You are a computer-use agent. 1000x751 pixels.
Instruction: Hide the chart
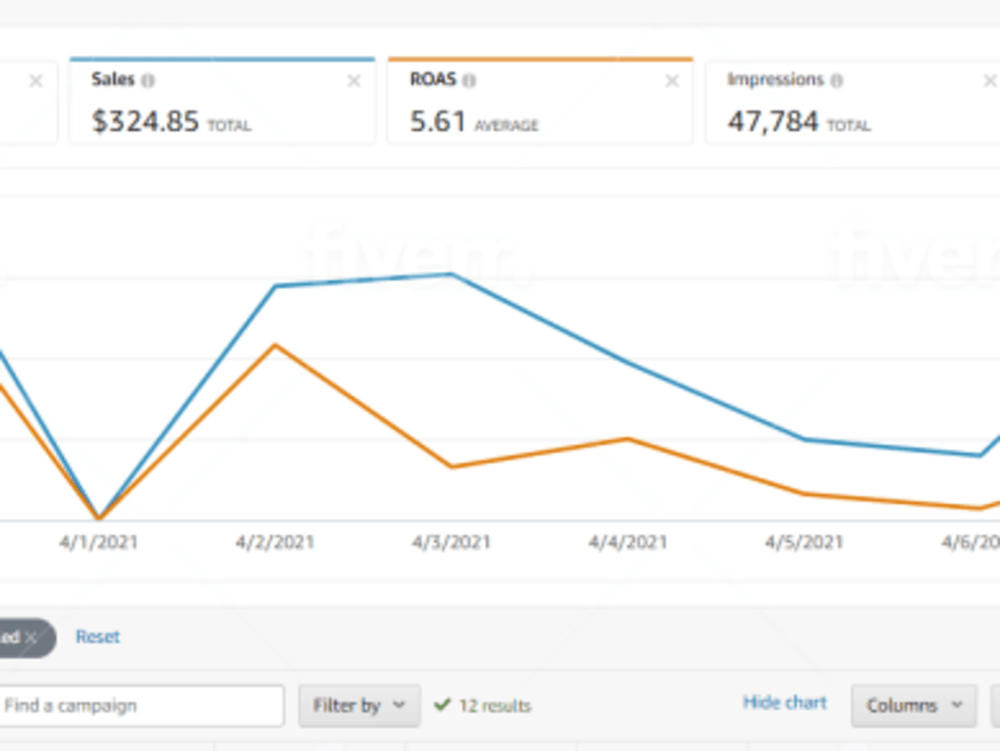tap(784, 703)
